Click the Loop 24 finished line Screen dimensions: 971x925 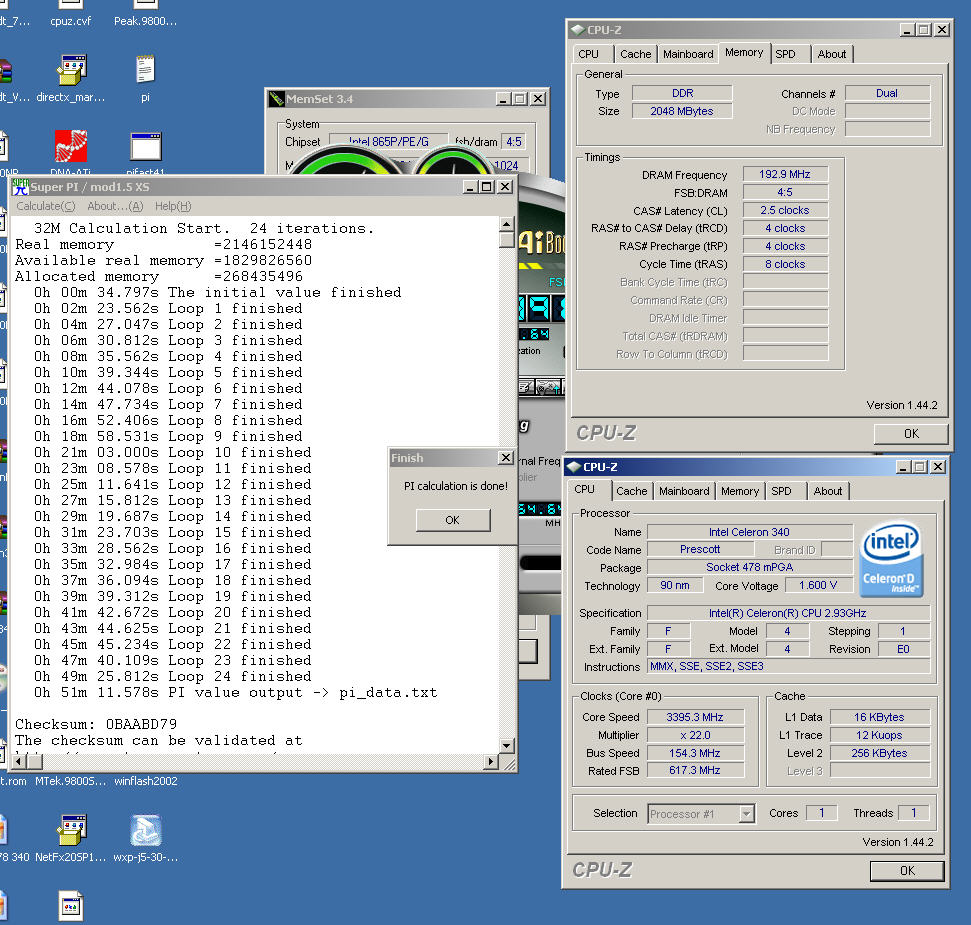(x=173, y=677)
